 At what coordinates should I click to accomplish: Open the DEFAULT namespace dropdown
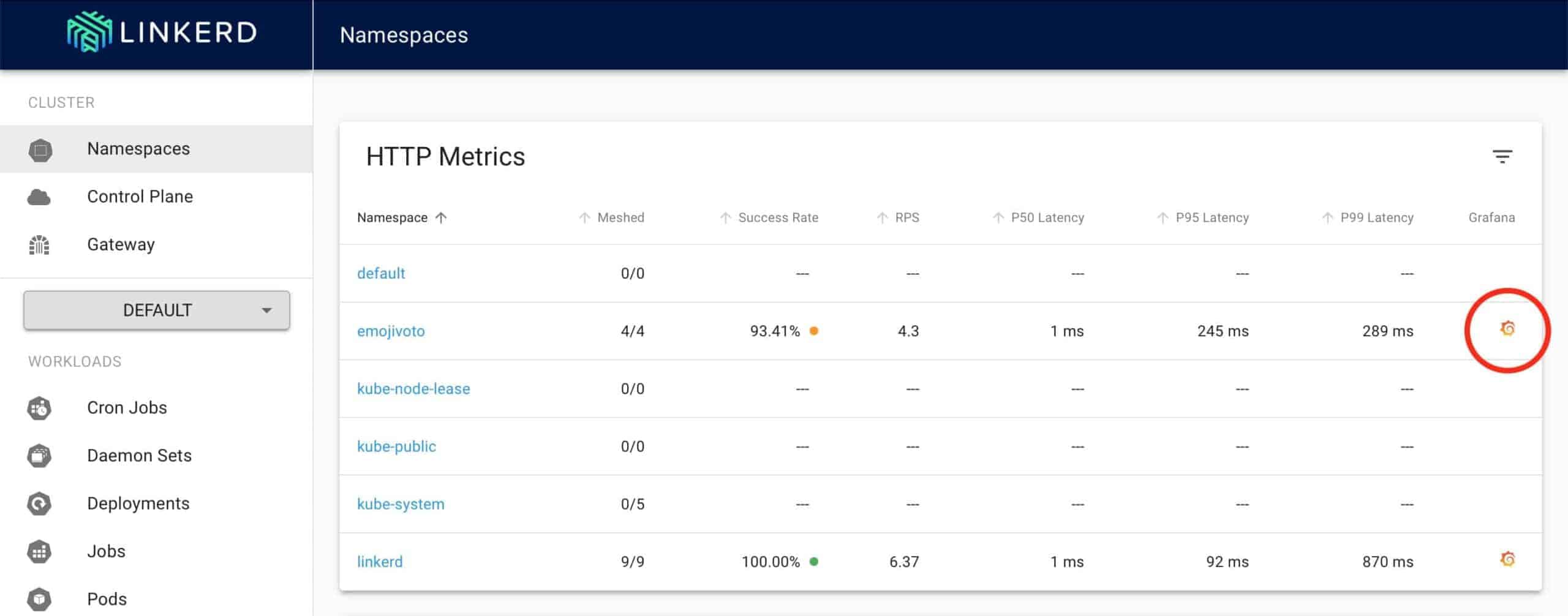(157, 310)
